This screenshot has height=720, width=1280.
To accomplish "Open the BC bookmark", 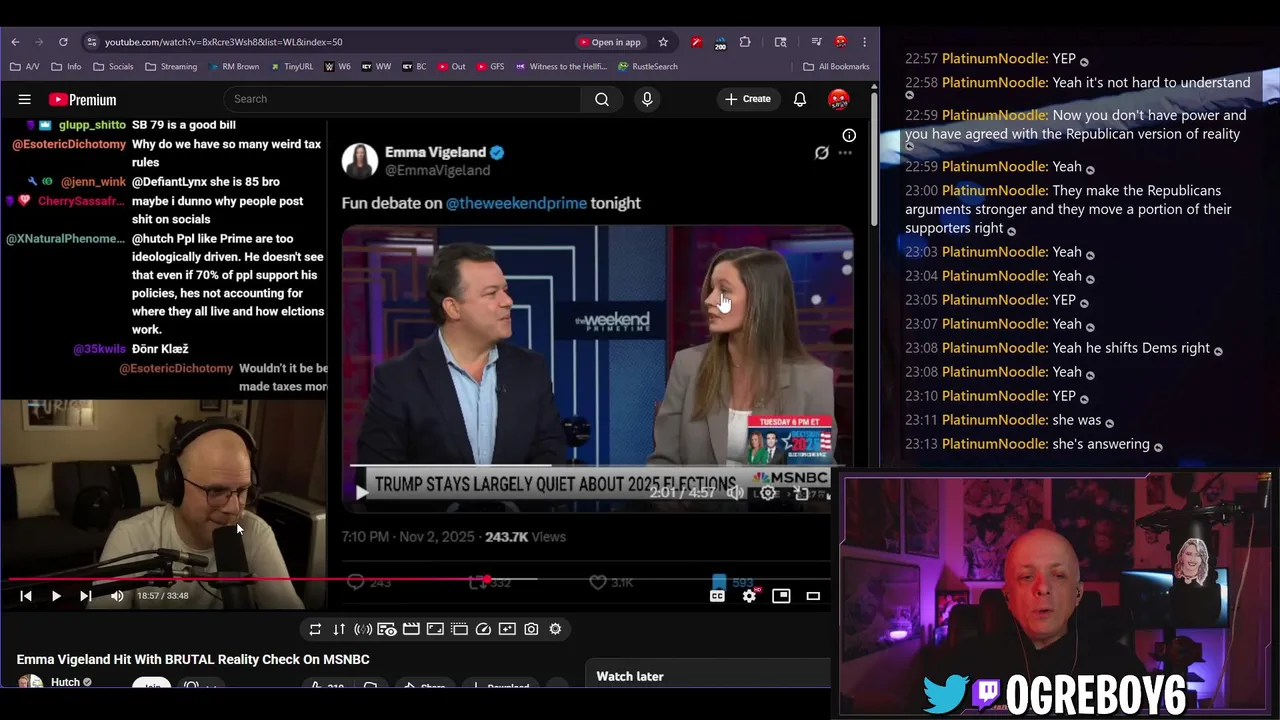I will point(414,67).
